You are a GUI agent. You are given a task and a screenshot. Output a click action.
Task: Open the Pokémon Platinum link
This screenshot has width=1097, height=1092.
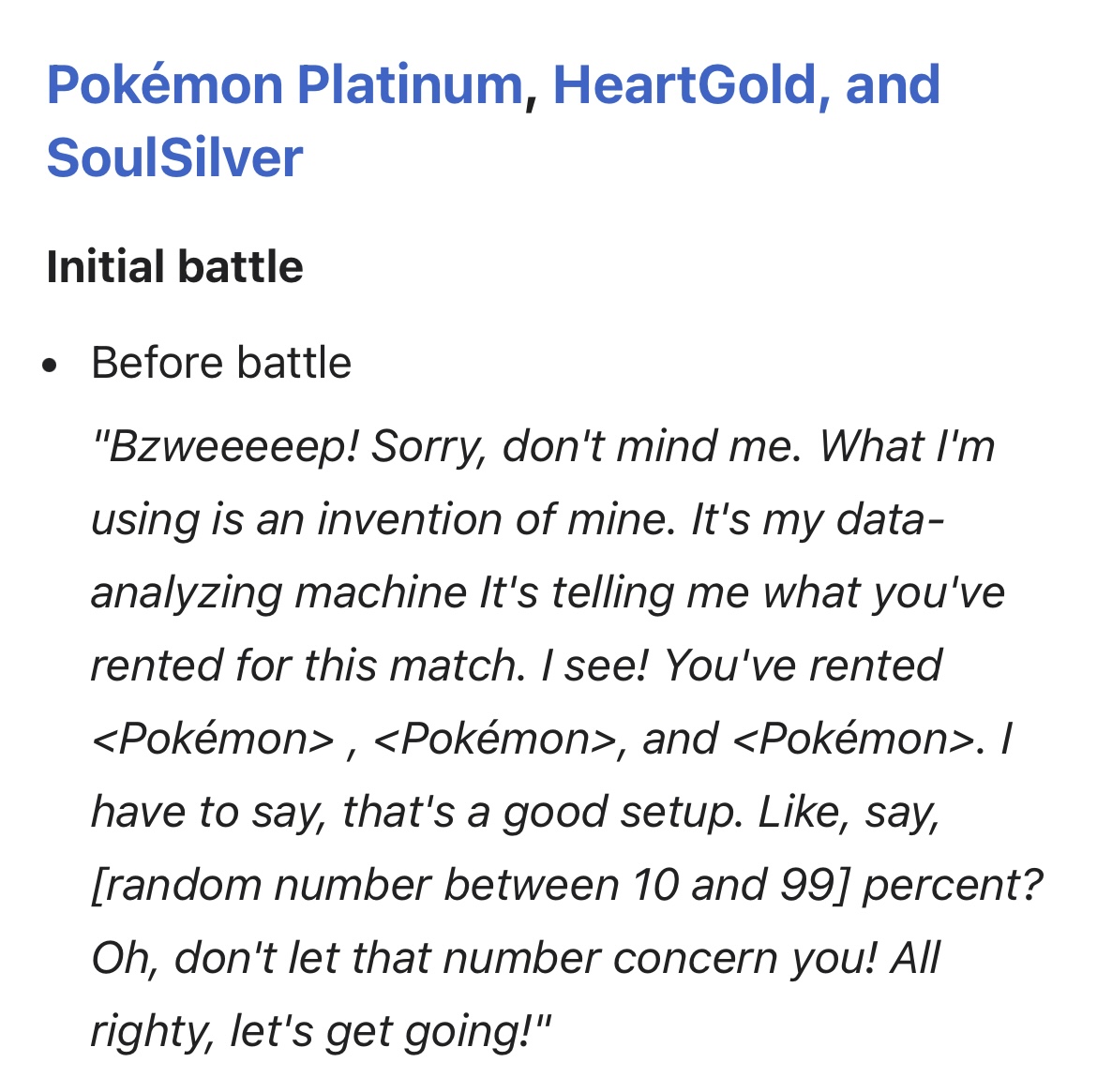[284, 84]
